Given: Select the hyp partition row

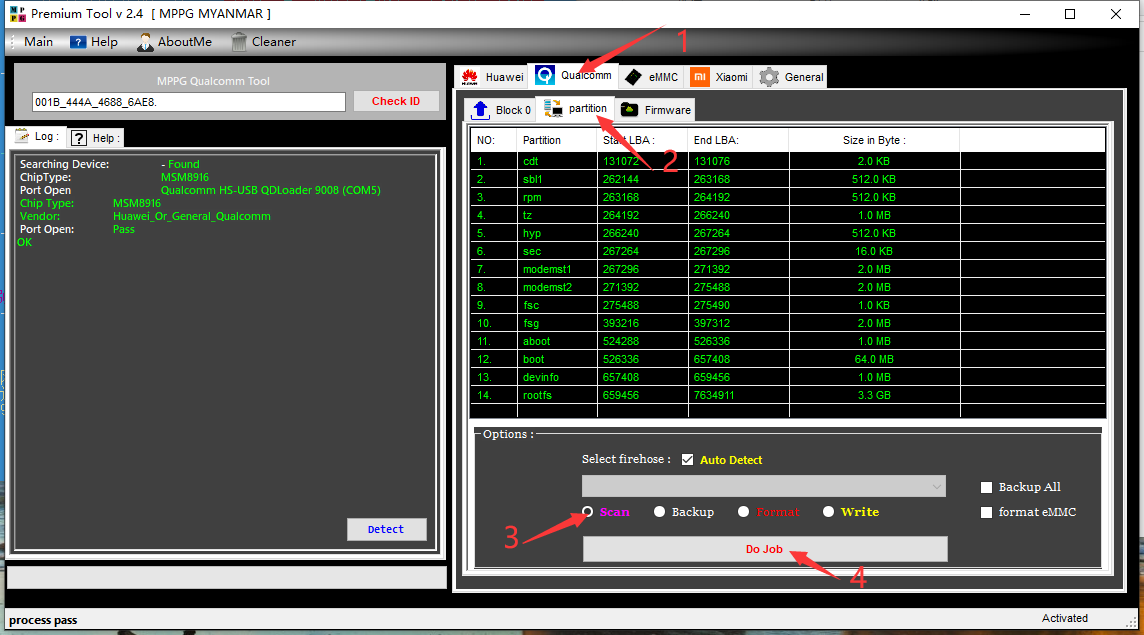Looking at the screenshot, I should 788,234.
